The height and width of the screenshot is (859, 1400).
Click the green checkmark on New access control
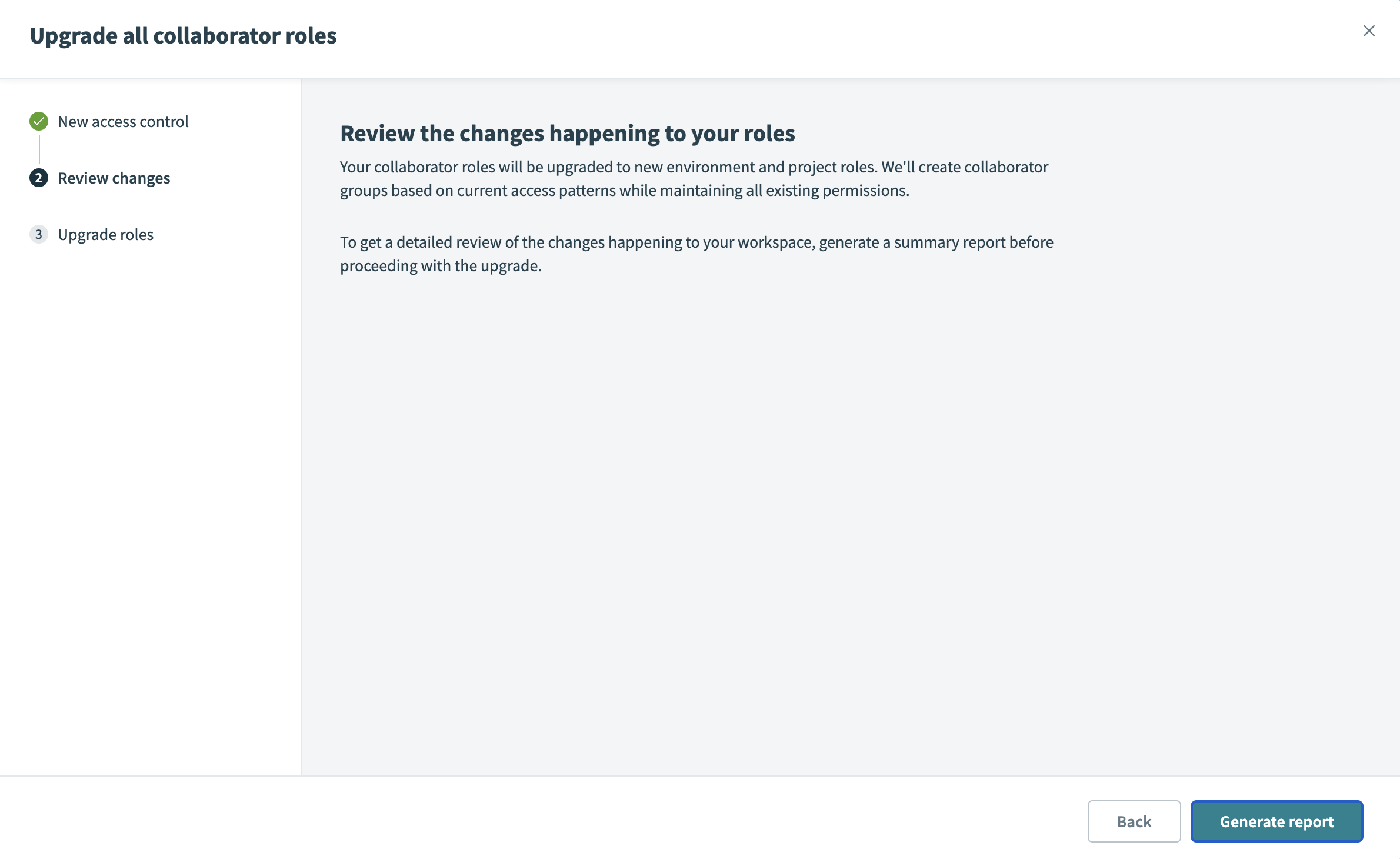point(38,121)
